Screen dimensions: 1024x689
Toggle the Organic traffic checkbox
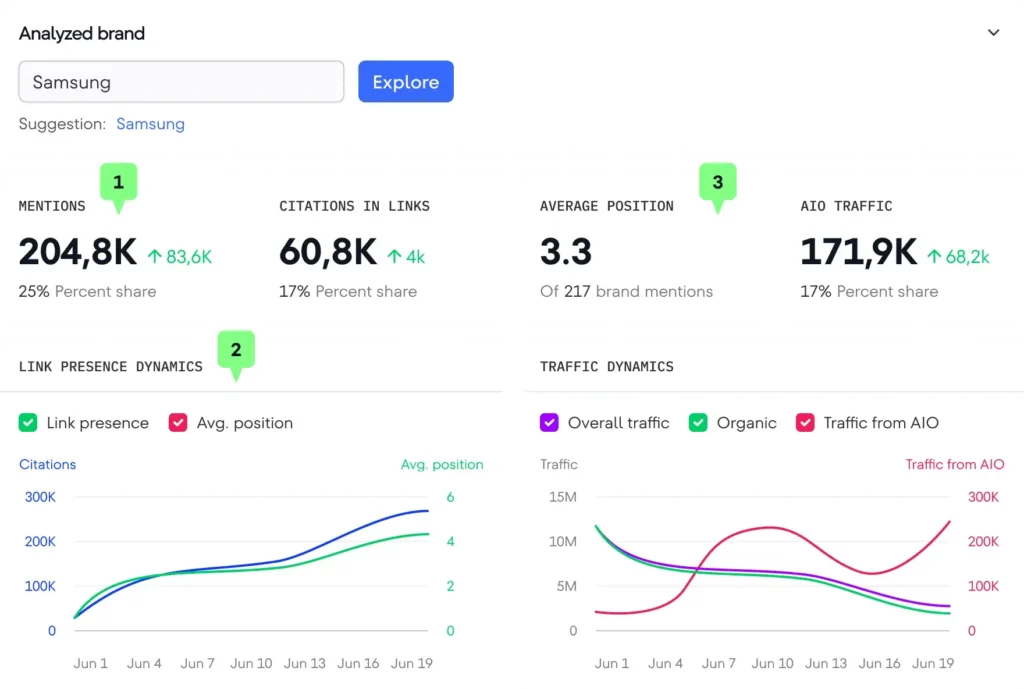(698, 423)
